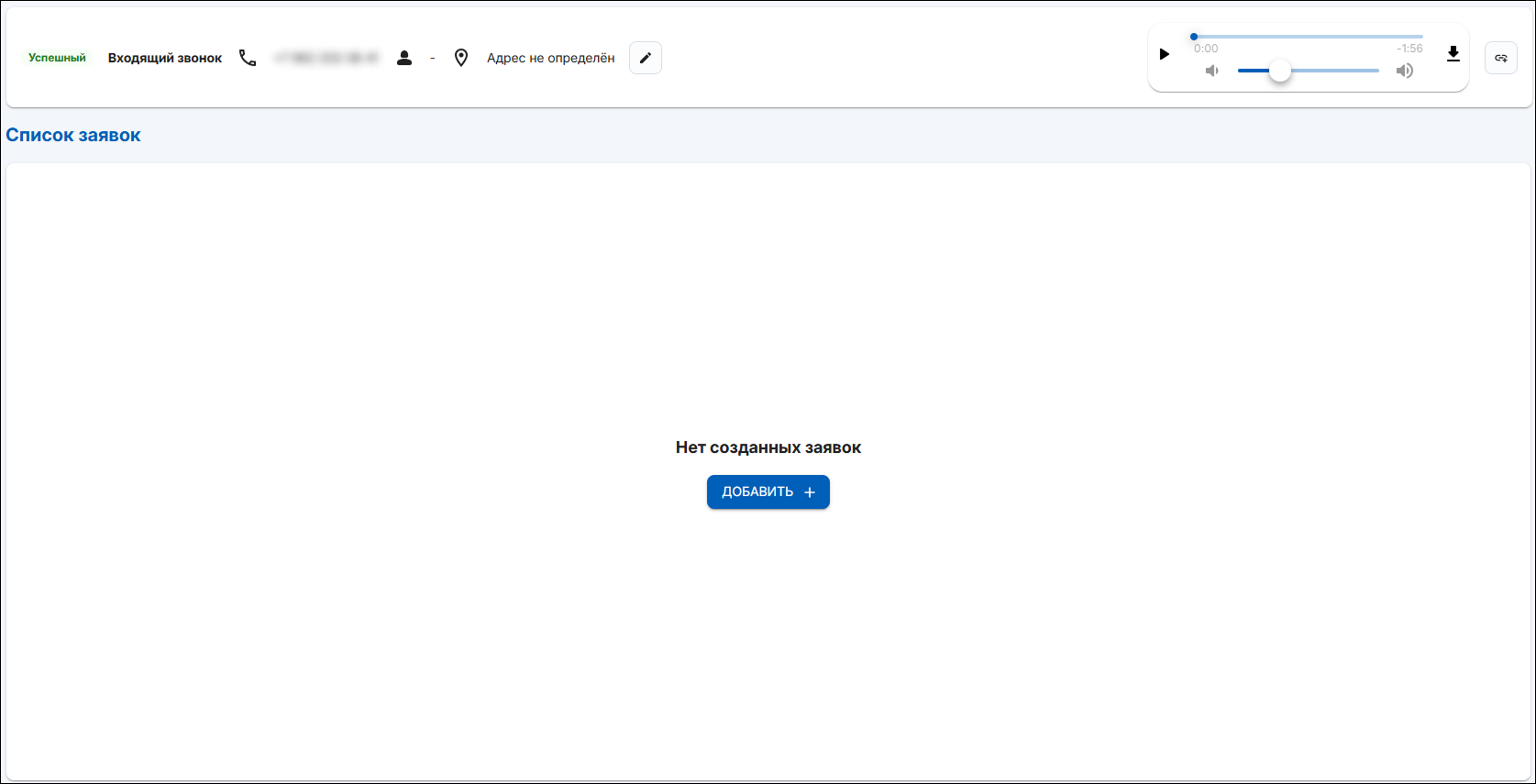Screen dimensions: 1536x784
Task: Edit call details with the pencil icon
Action: pyautogui.click(x=646, y=58)
